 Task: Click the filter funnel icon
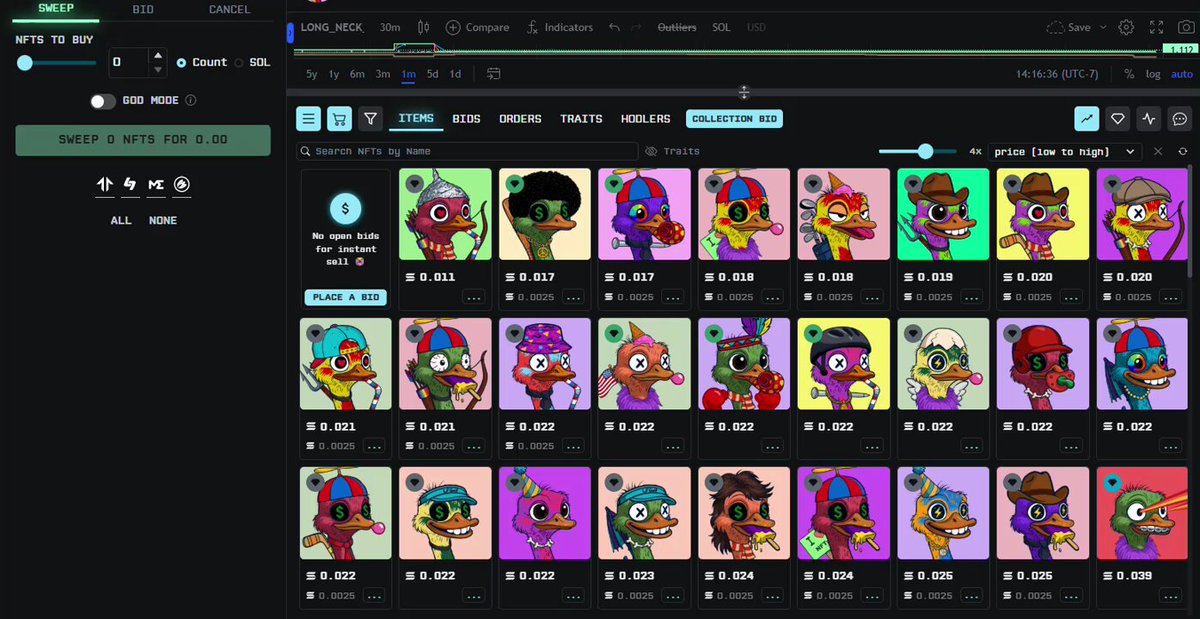pos(371,119)
